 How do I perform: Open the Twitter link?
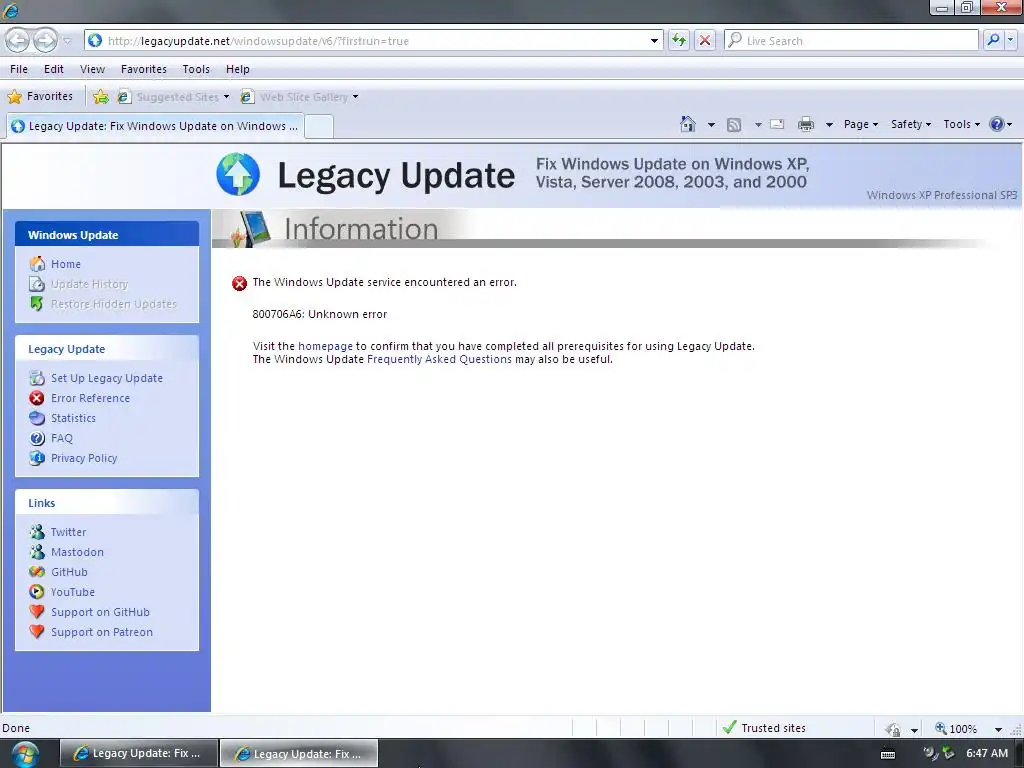(x=69, y=532)
